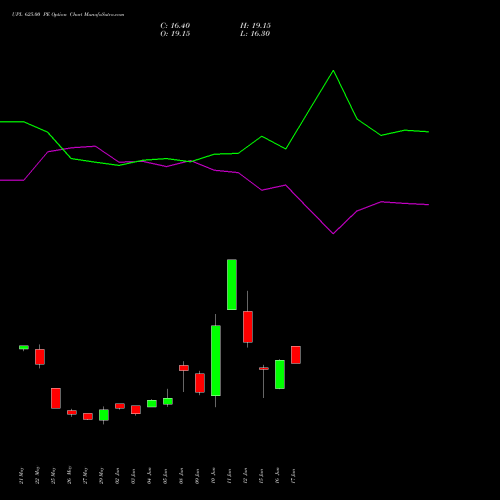Select the green candle for 10 Jun

pos(216,361)
